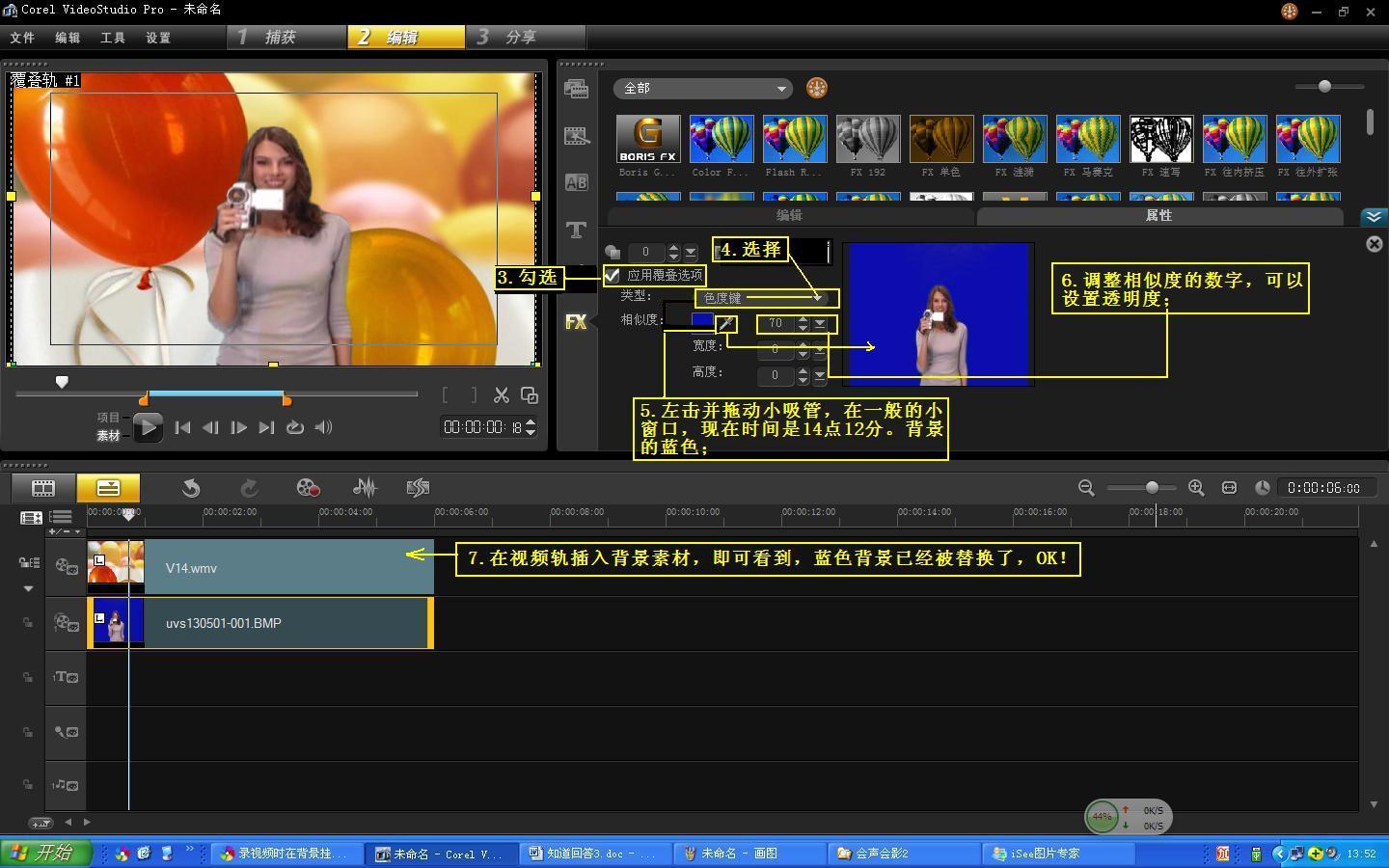The image size is (1389, 868).
Task: Click the scissors split clip icon
Action: (x=502, y=395)
